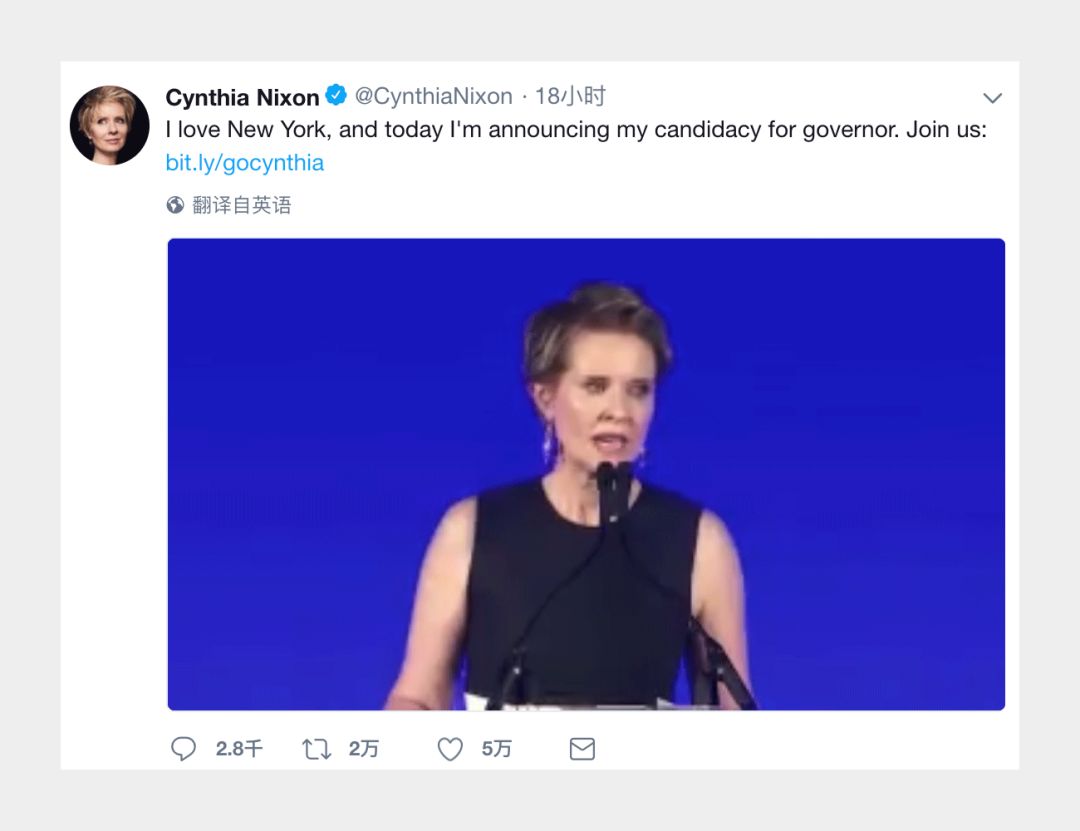Click the retweet arrows icon

click(x=316, y=749)
